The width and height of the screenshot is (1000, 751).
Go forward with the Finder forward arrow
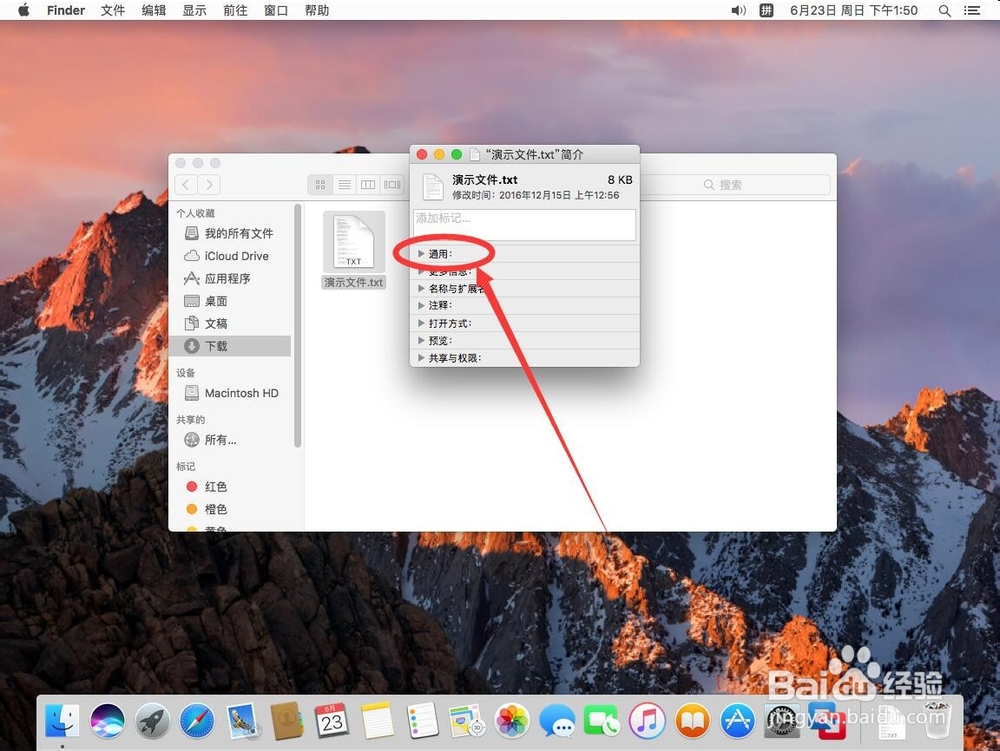209,185
